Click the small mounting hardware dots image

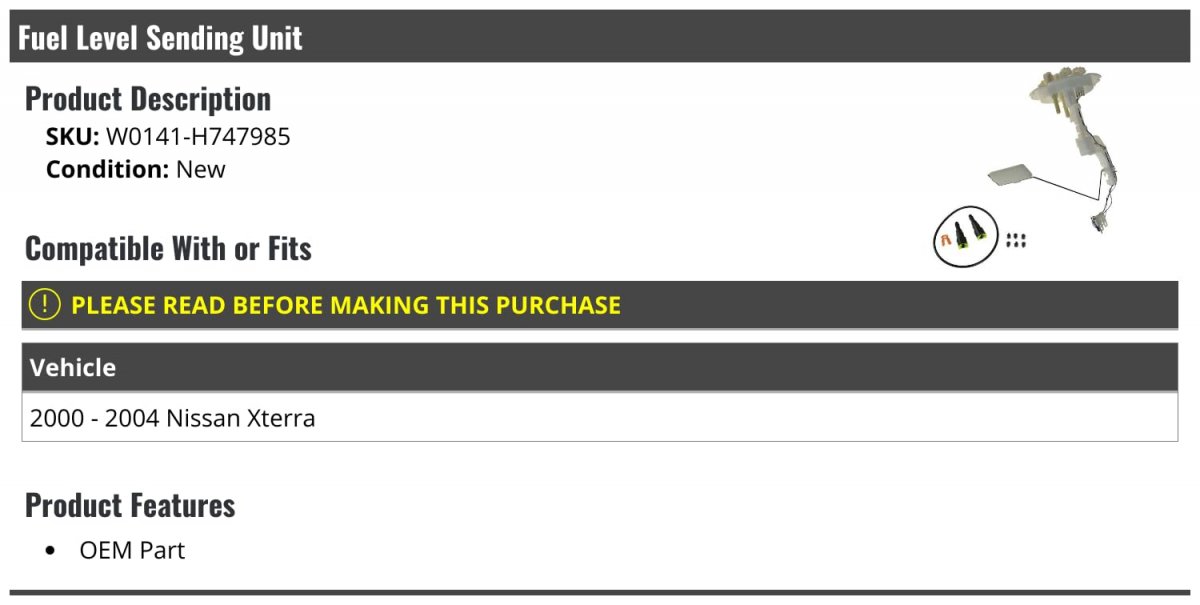click(1016, 240)
